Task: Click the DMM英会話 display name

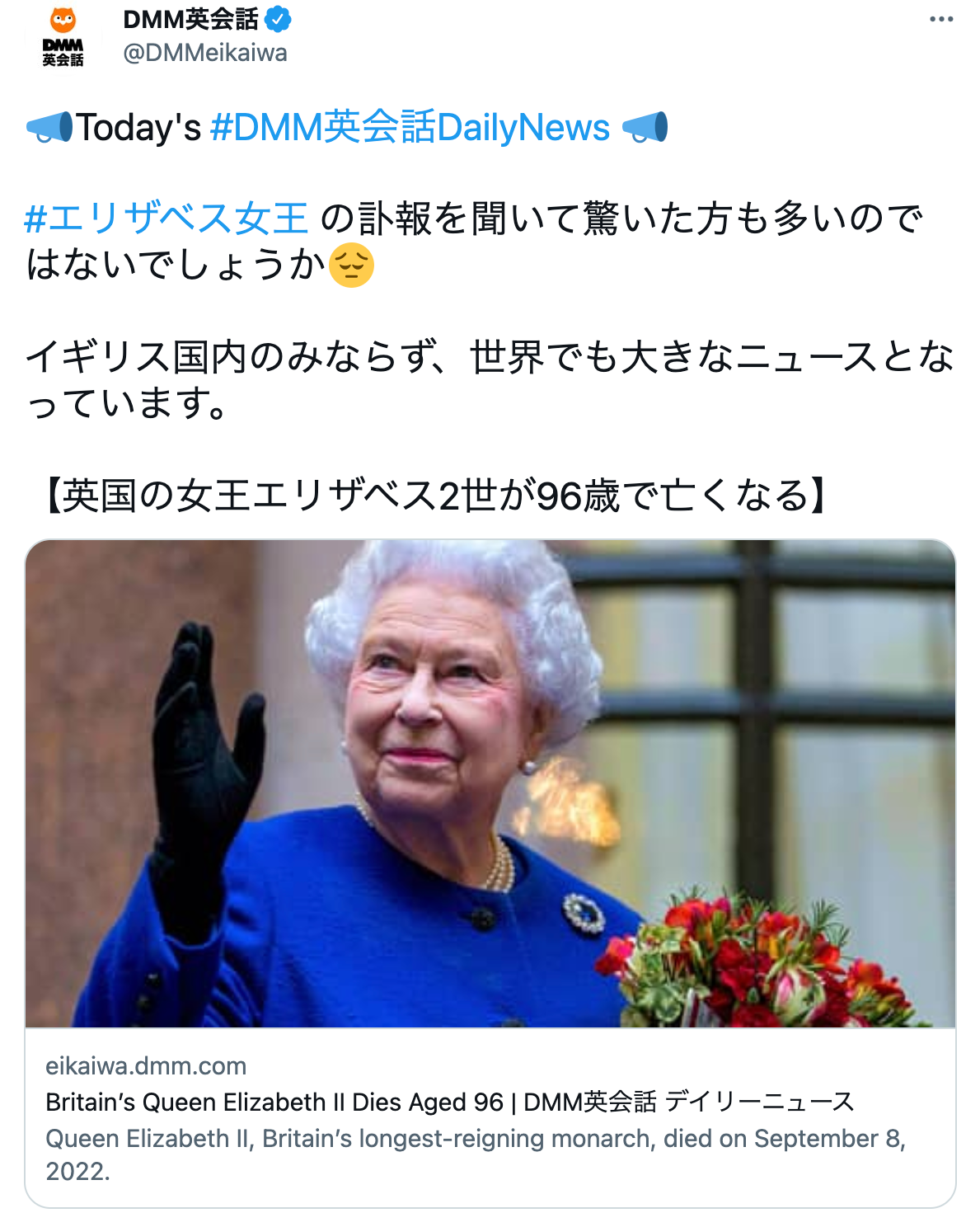Action: pos(190,19)
